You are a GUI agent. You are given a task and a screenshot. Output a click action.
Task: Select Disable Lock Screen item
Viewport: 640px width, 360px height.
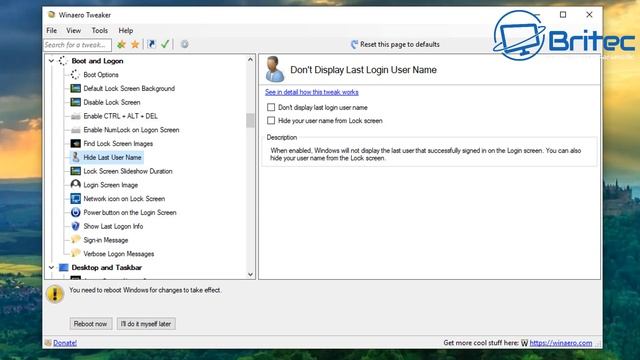tap(112, 102)
